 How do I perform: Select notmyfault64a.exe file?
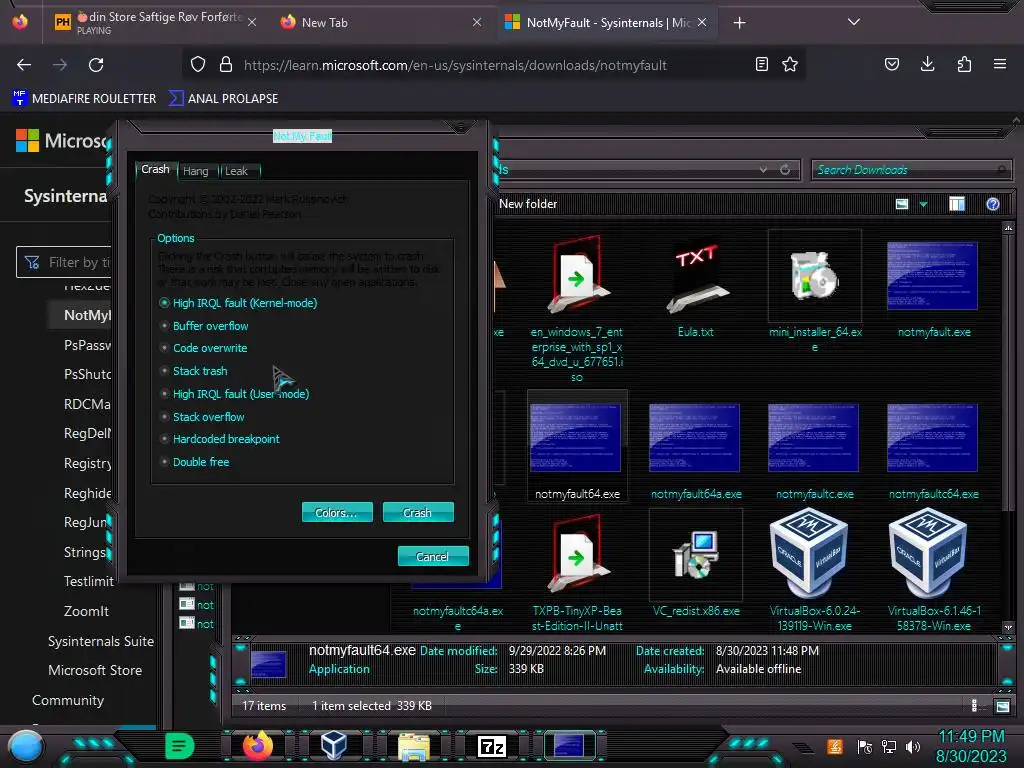(x=696, y=450)
